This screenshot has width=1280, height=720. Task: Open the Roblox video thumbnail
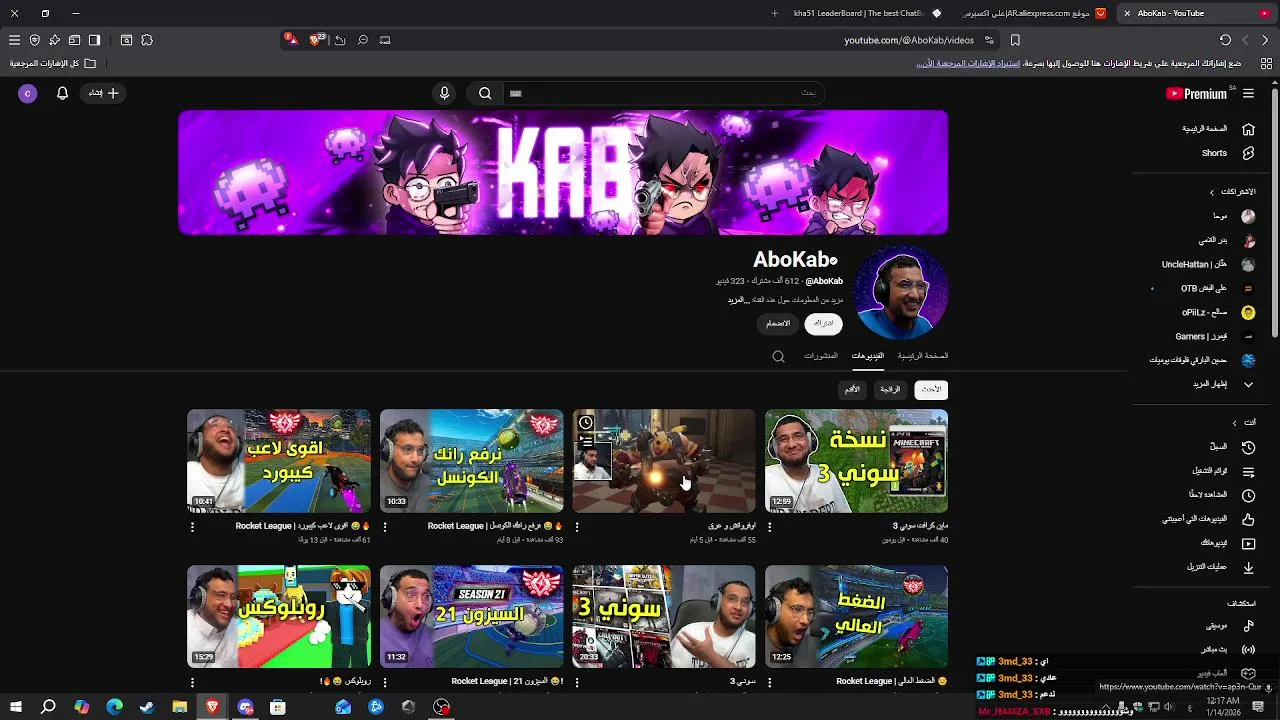coord(279,616)
